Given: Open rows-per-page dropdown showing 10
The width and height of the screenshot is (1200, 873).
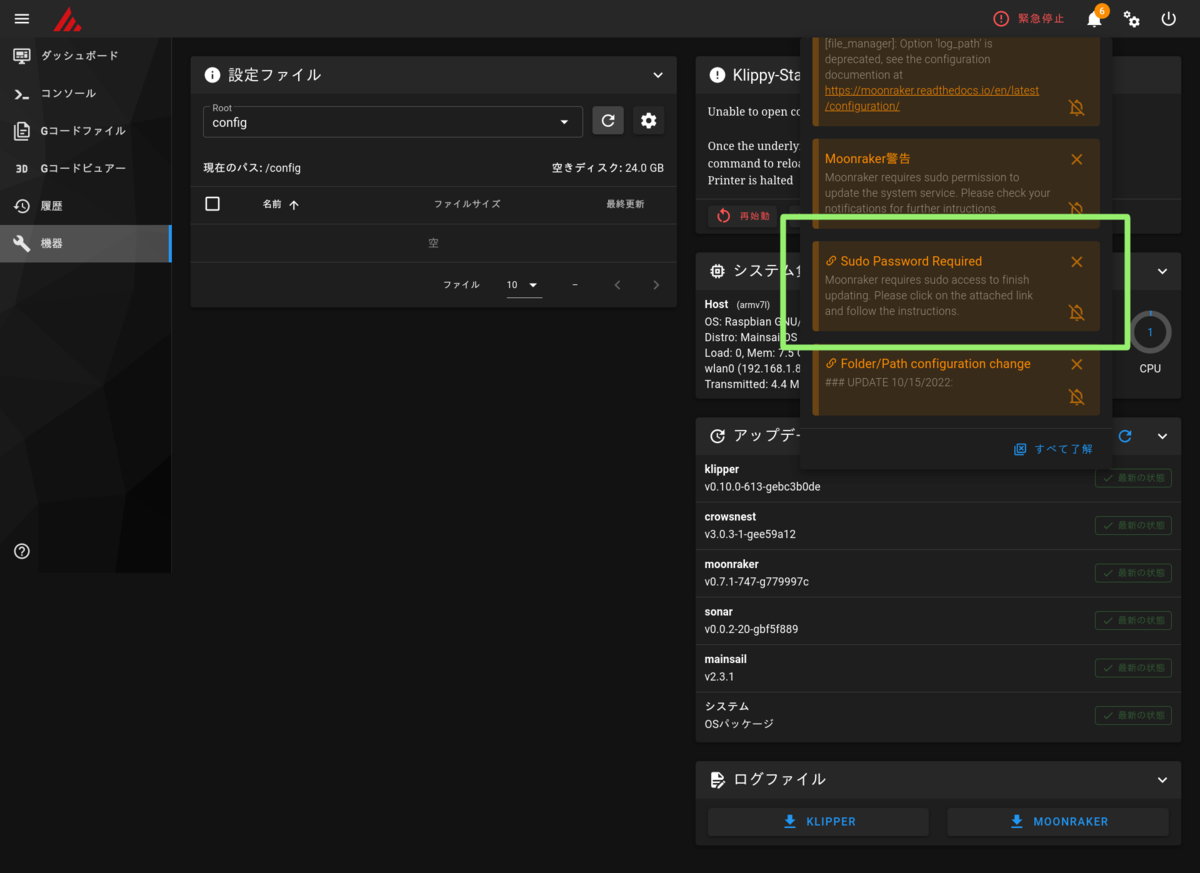Looking at the screenshot, I should (x=523, y=285).
